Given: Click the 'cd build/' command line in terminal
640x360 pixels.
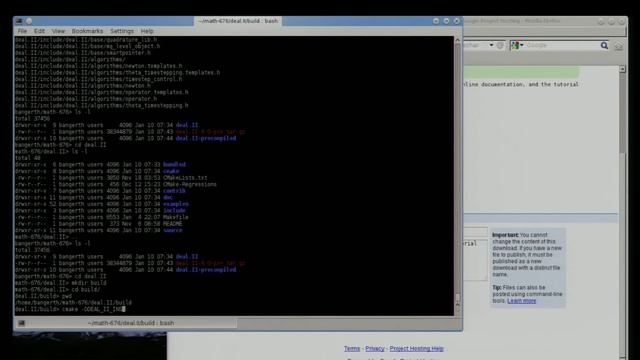Looking at the screenshot, I should [x=58, y=289].
